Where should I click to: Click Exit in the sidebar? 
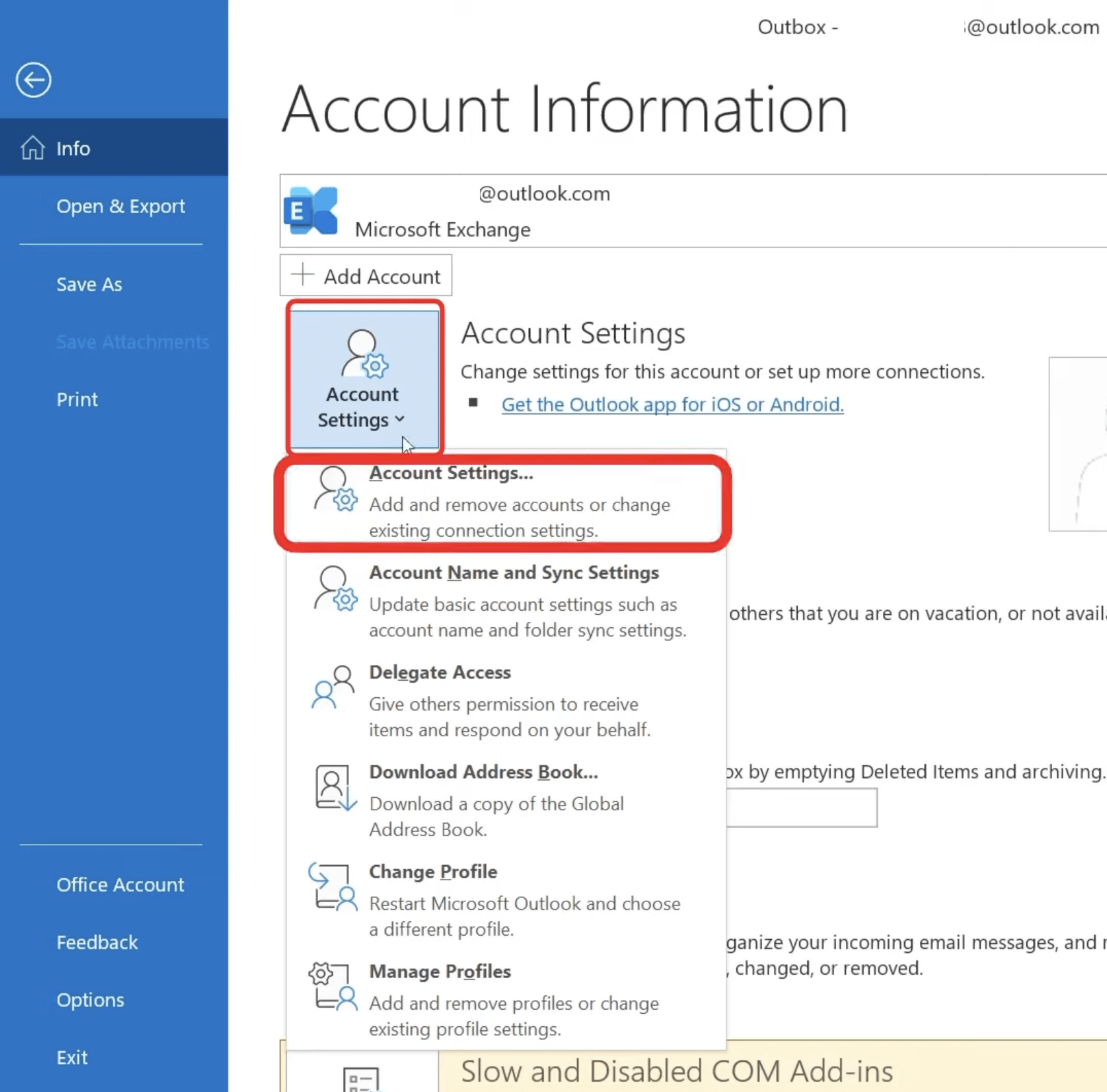point(71,1057)
